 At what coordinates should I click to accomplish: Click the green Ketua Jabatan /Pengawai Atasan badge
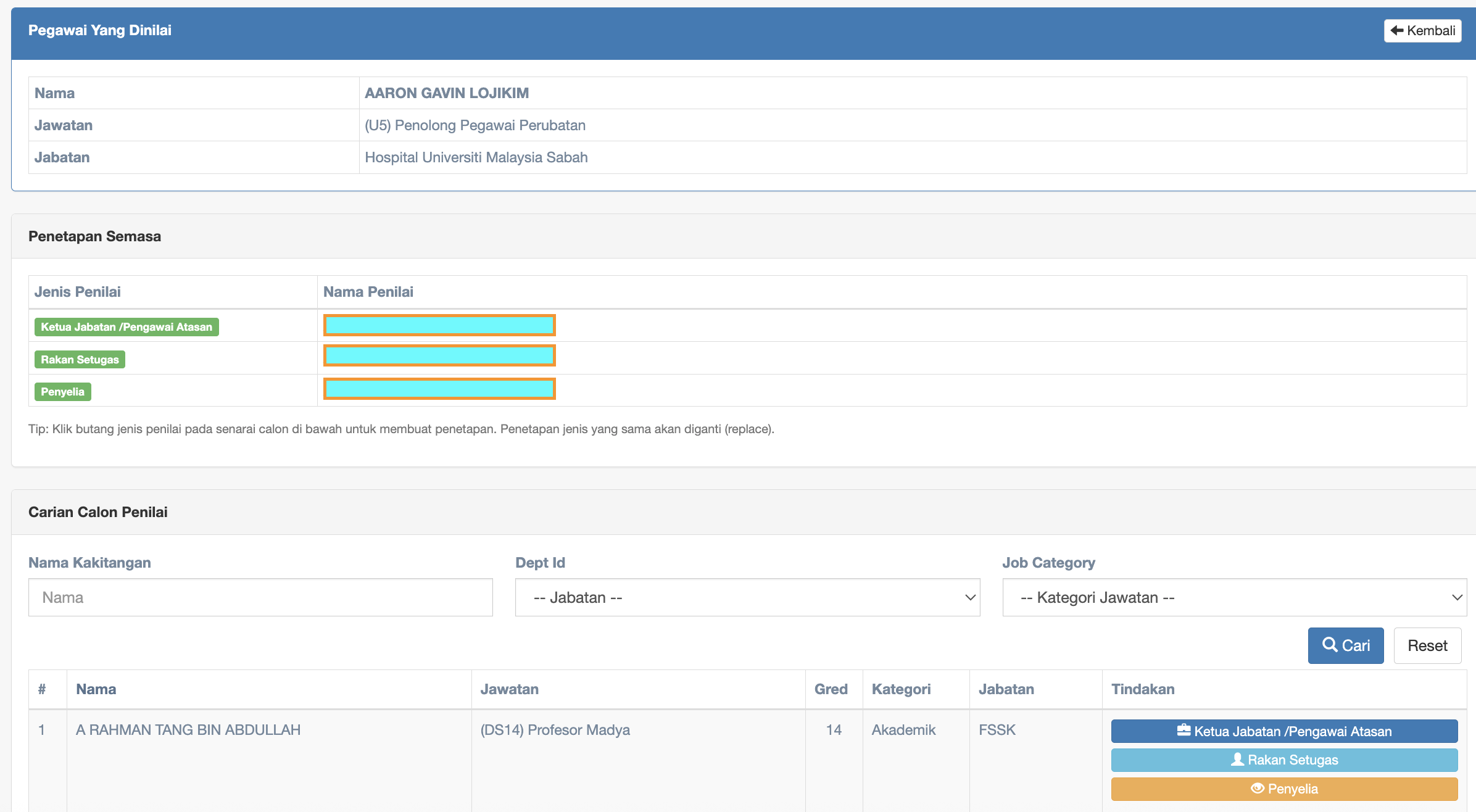tap(126, 327)
